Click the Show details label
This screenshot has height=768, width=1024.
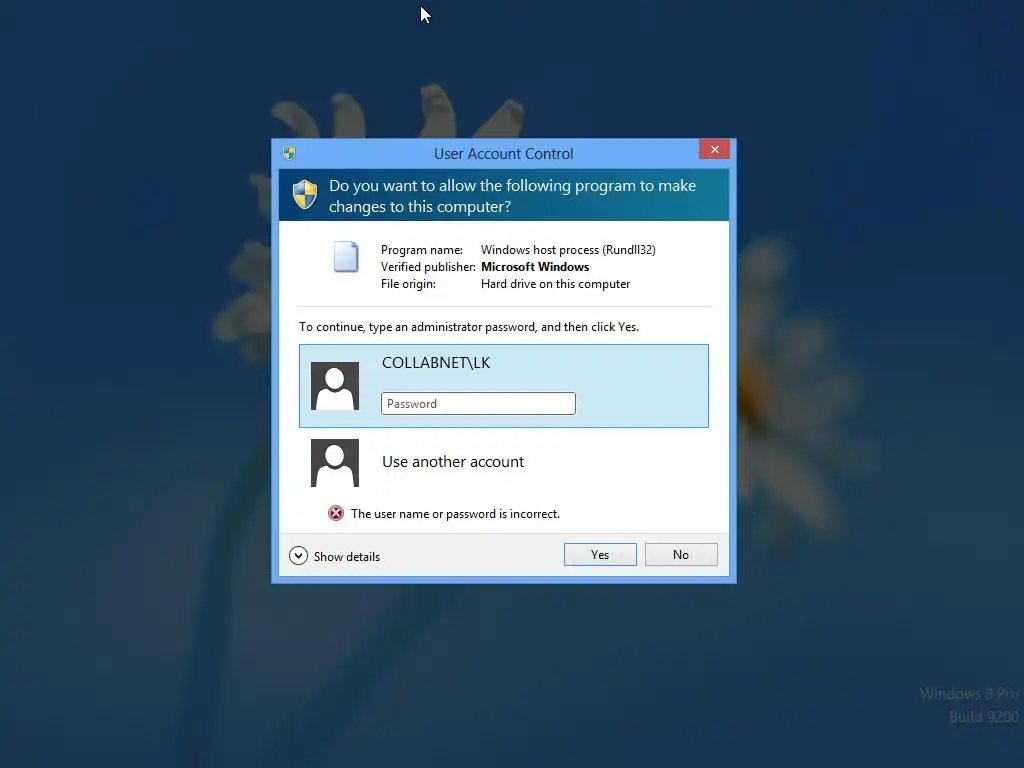[347, 557]
